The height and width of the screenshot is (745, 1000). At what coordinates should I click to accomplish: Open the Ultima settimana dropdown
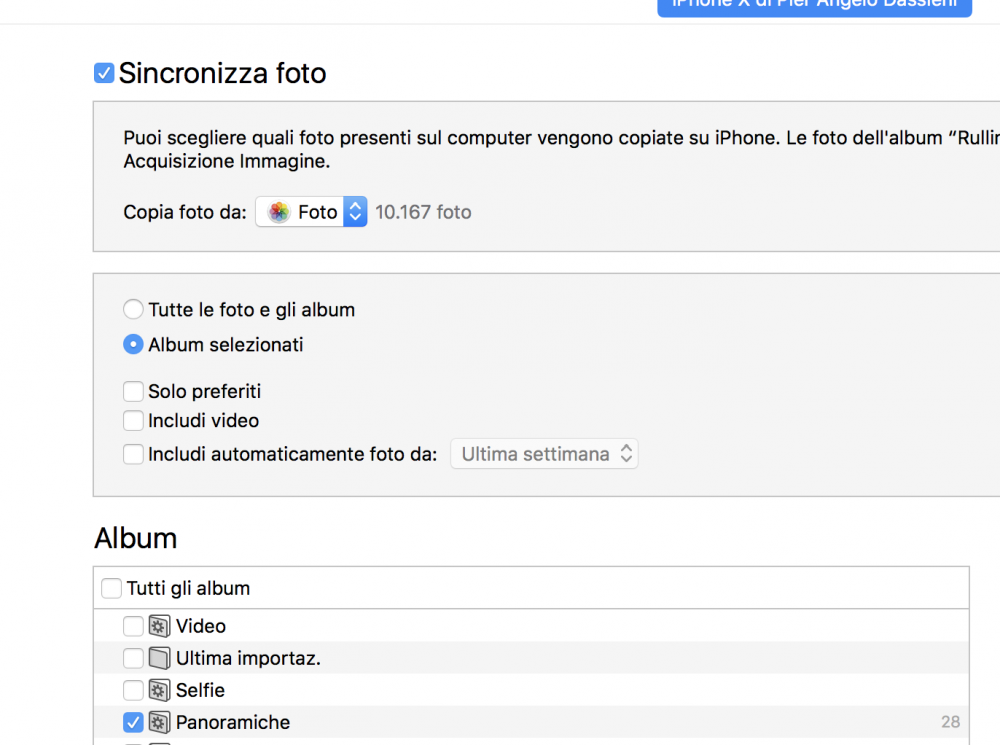(544, 454)
